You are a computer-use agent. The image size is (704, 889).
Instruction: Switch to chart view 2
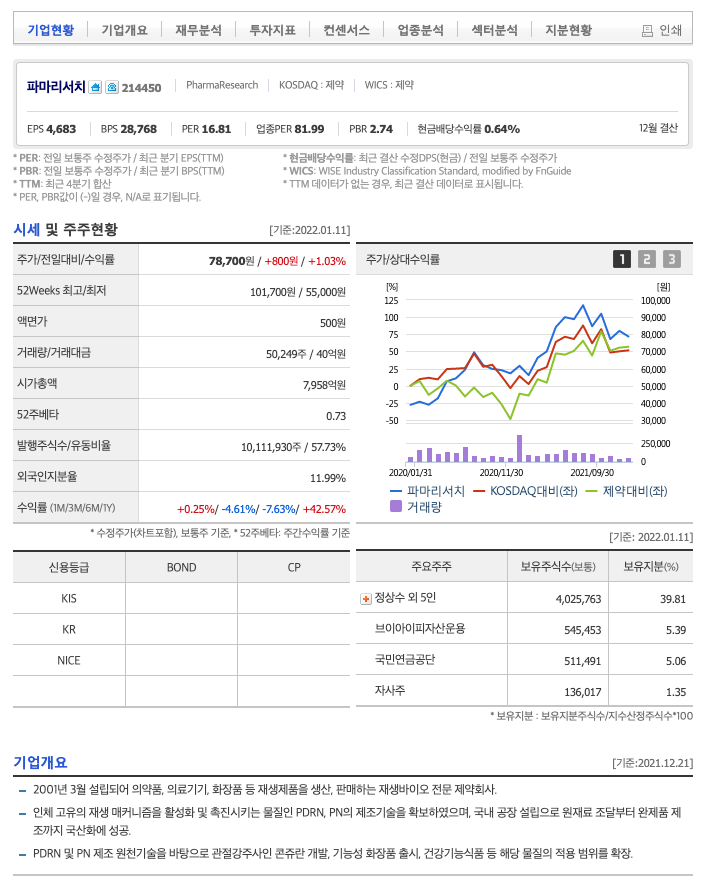(647, 259)
